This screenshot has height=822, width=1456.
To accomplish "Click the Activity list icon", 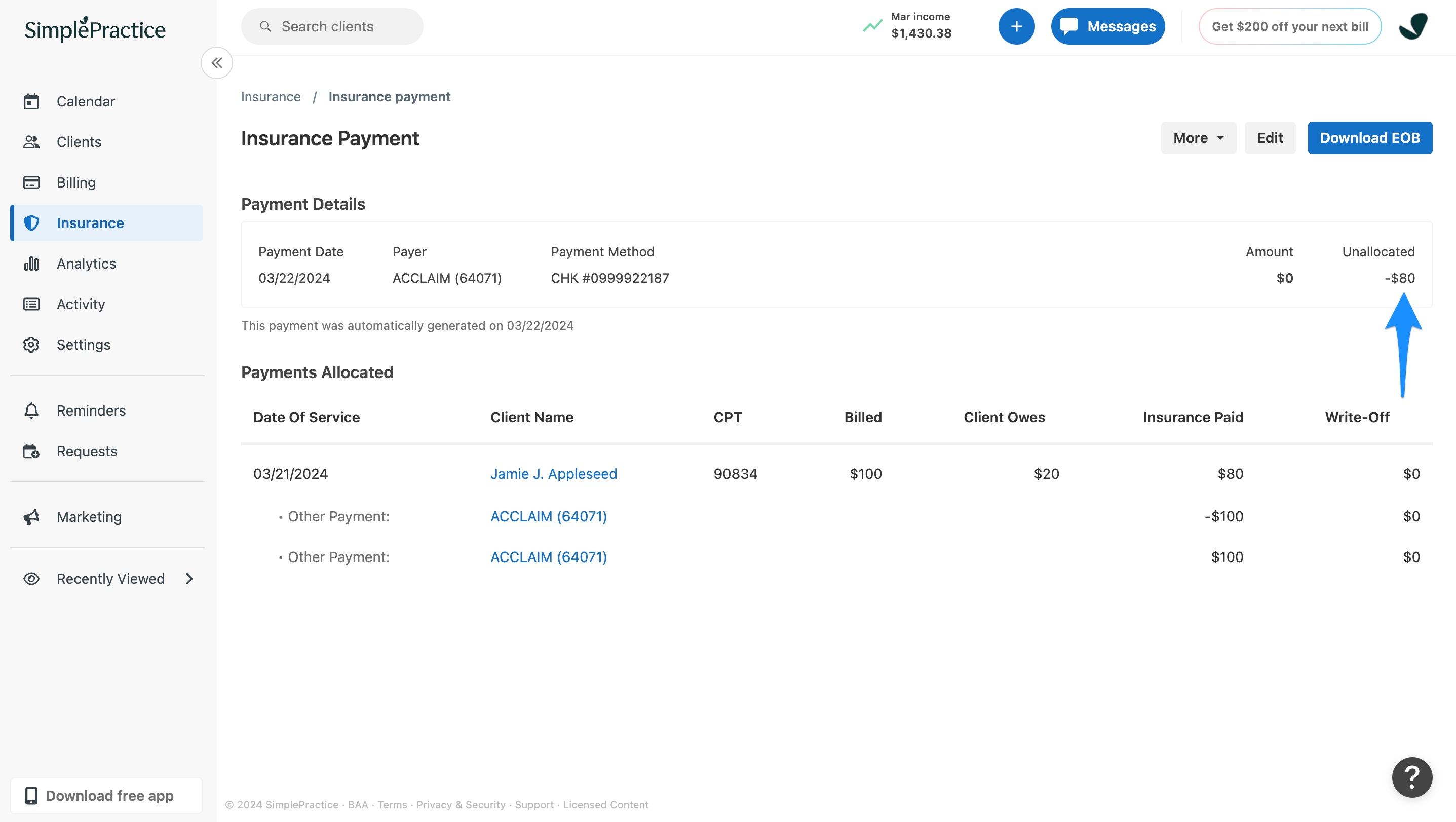I will coord(31,304).
